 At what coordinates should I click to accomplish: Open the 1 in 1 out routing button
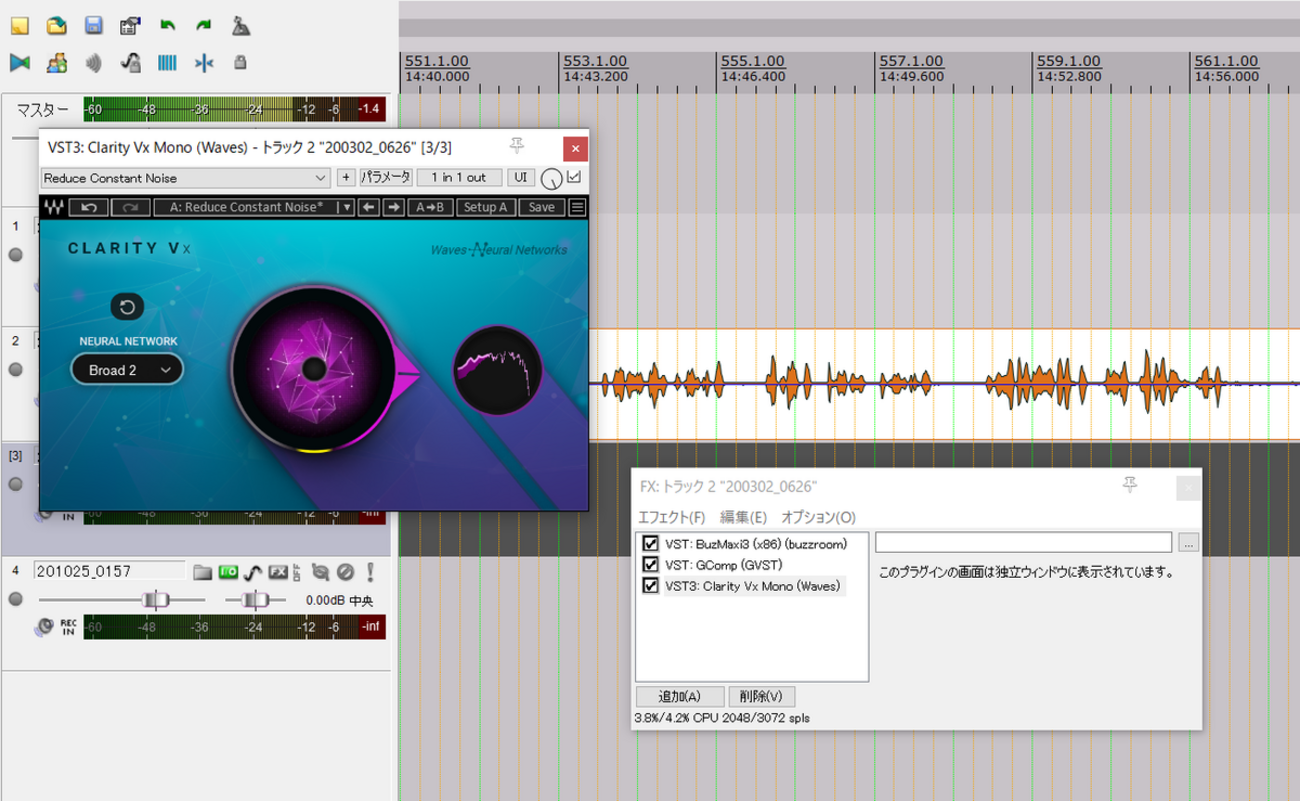pyautogui.click(x=459, y=177)
